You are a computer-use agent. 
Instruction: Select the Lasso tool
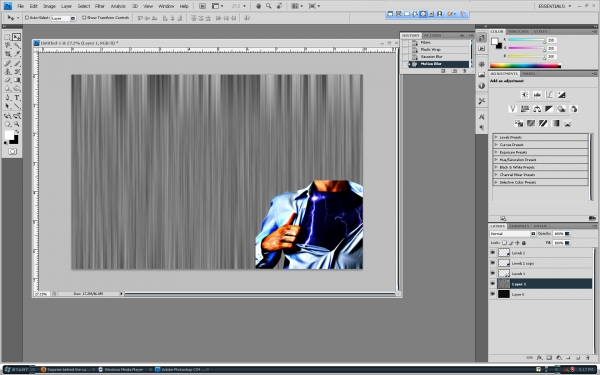[7, 46]
